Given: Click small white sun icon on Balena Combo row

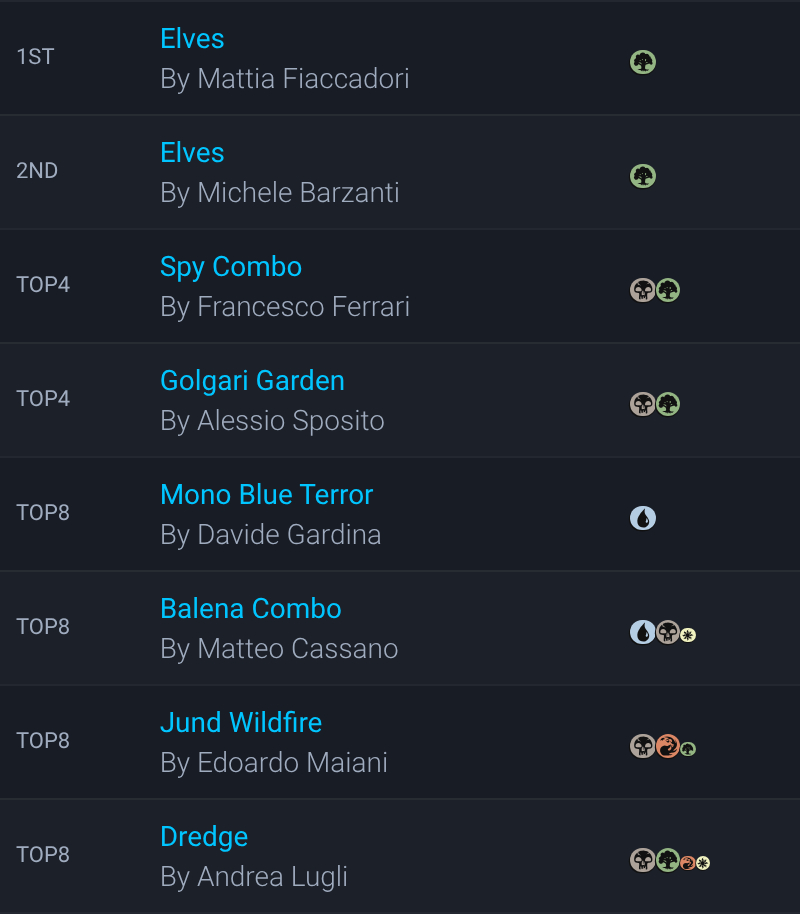Looking at the screenshot, I should click(688, 635).
